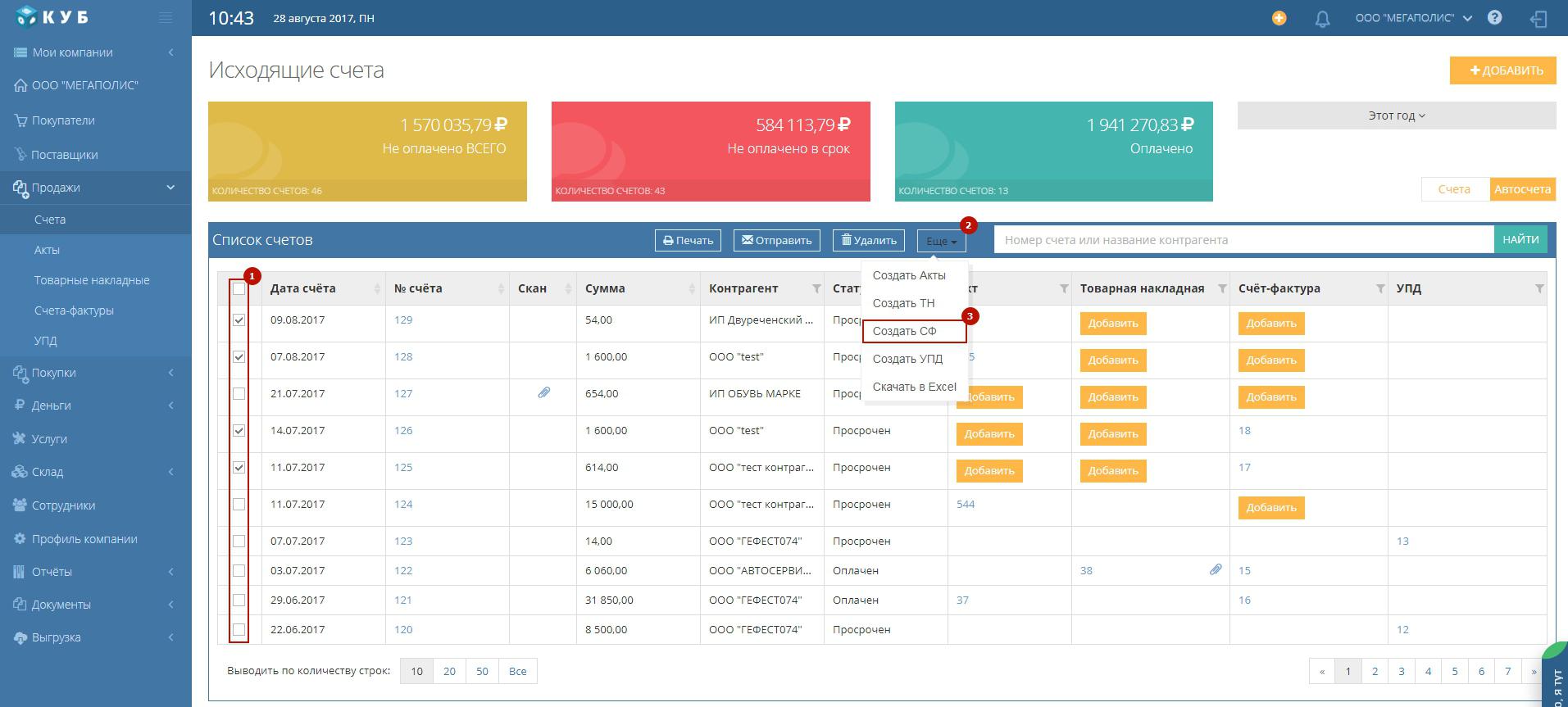Uncheck checkbox for invoice 125
The height and width of the screenshot is (707, 1568).
click(x=239, y=467)
